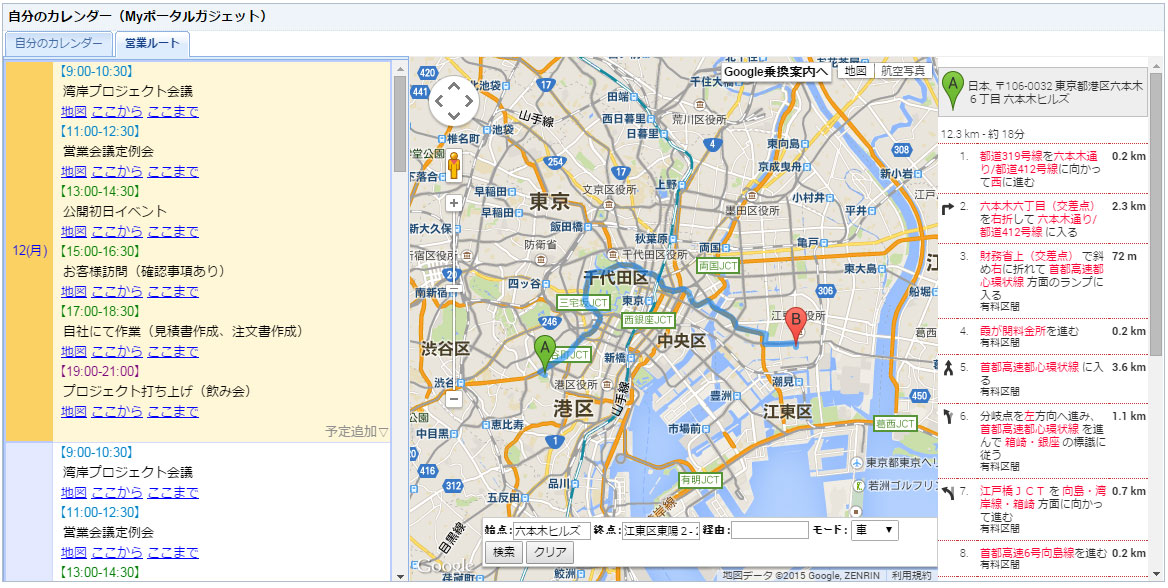Open the モード dropdown showing 車
The height and width of the screenshot is (588, 1168).
click(876, 530)
